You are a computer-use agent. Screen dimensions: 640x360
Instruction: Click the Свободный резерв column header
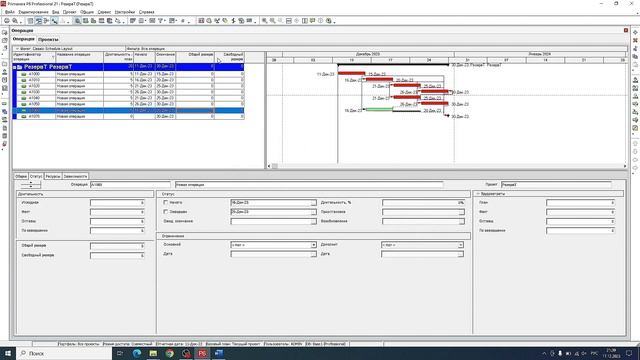point(229,57)
